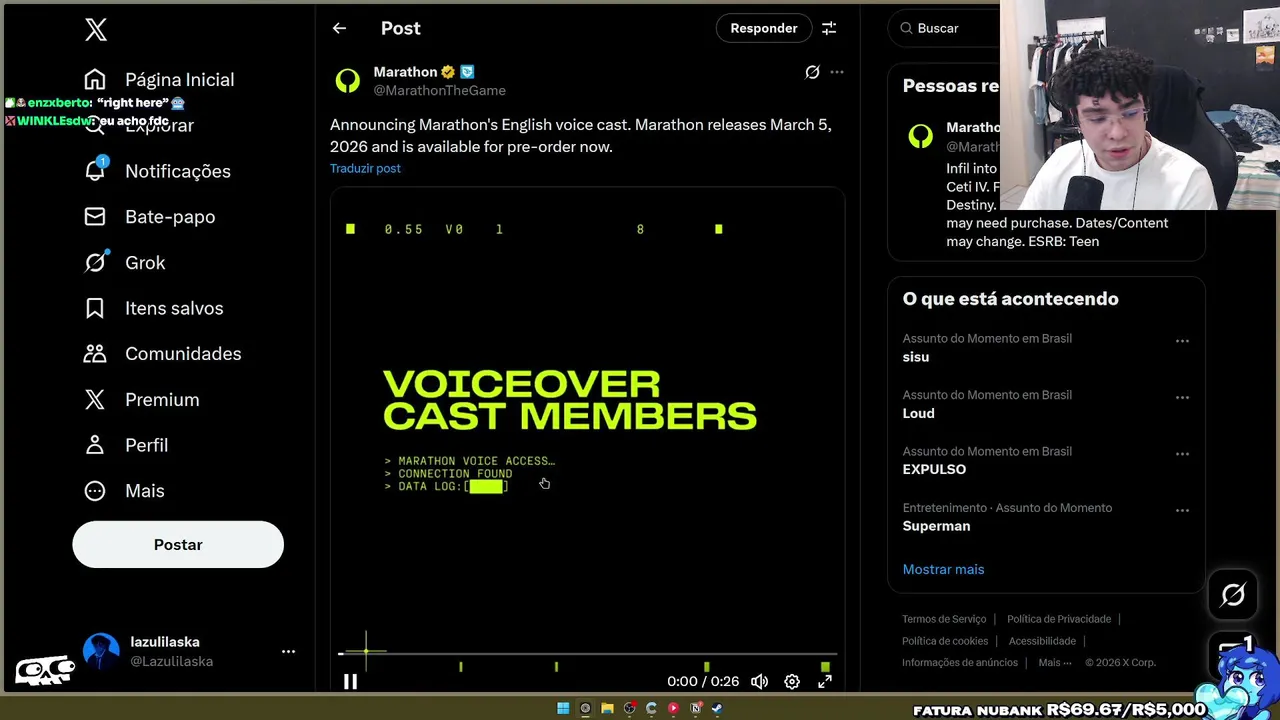Go back with the arrow icon
The width and height of the screenshot is (1280, 720).
pos(339,29)
